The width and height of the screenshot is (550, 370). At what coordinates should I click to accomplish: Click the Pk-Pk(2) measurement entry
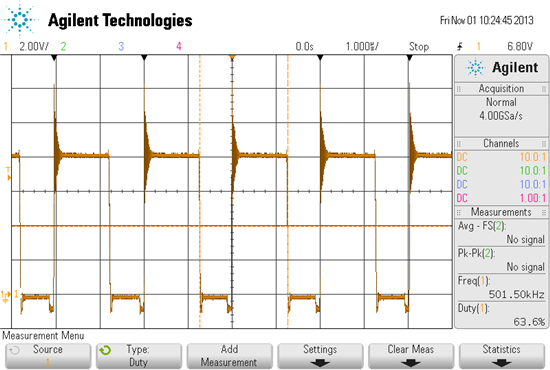502,260
